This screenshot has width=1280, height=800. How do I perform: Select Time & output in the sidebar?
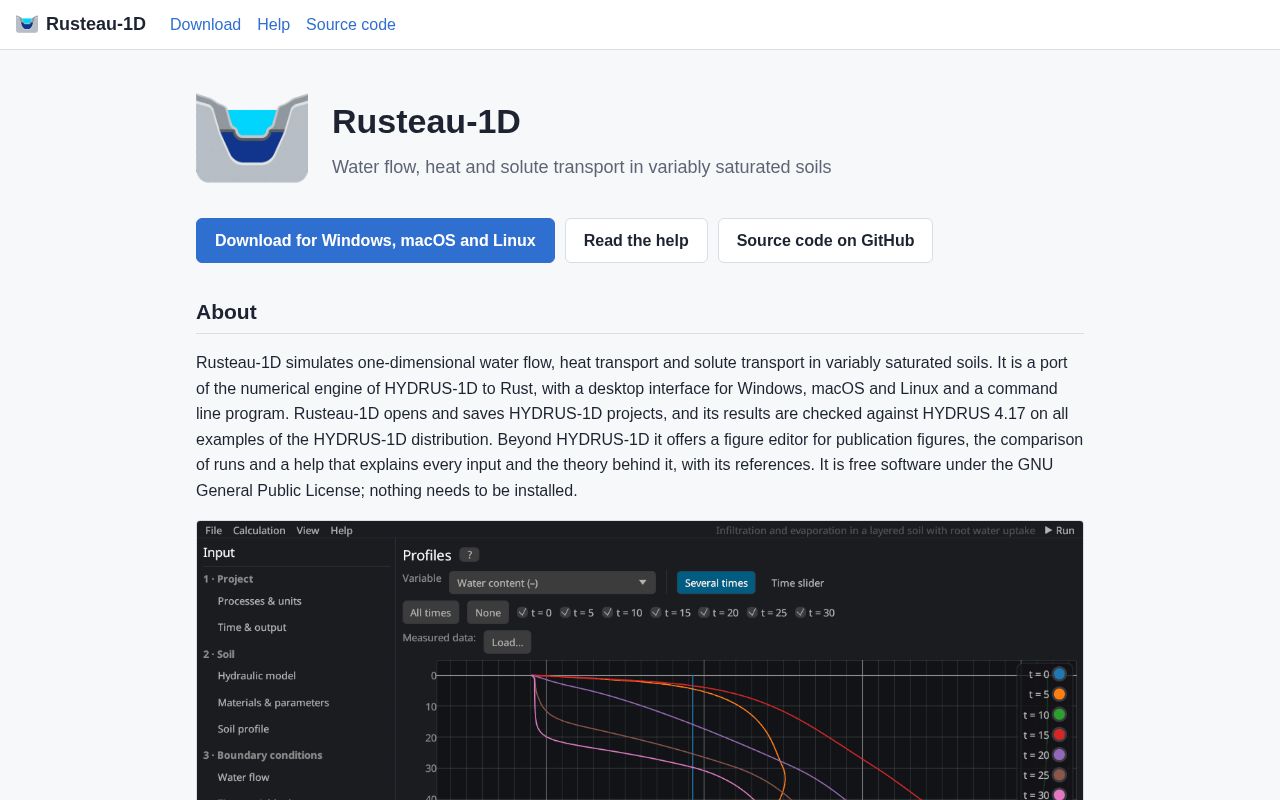252,627
